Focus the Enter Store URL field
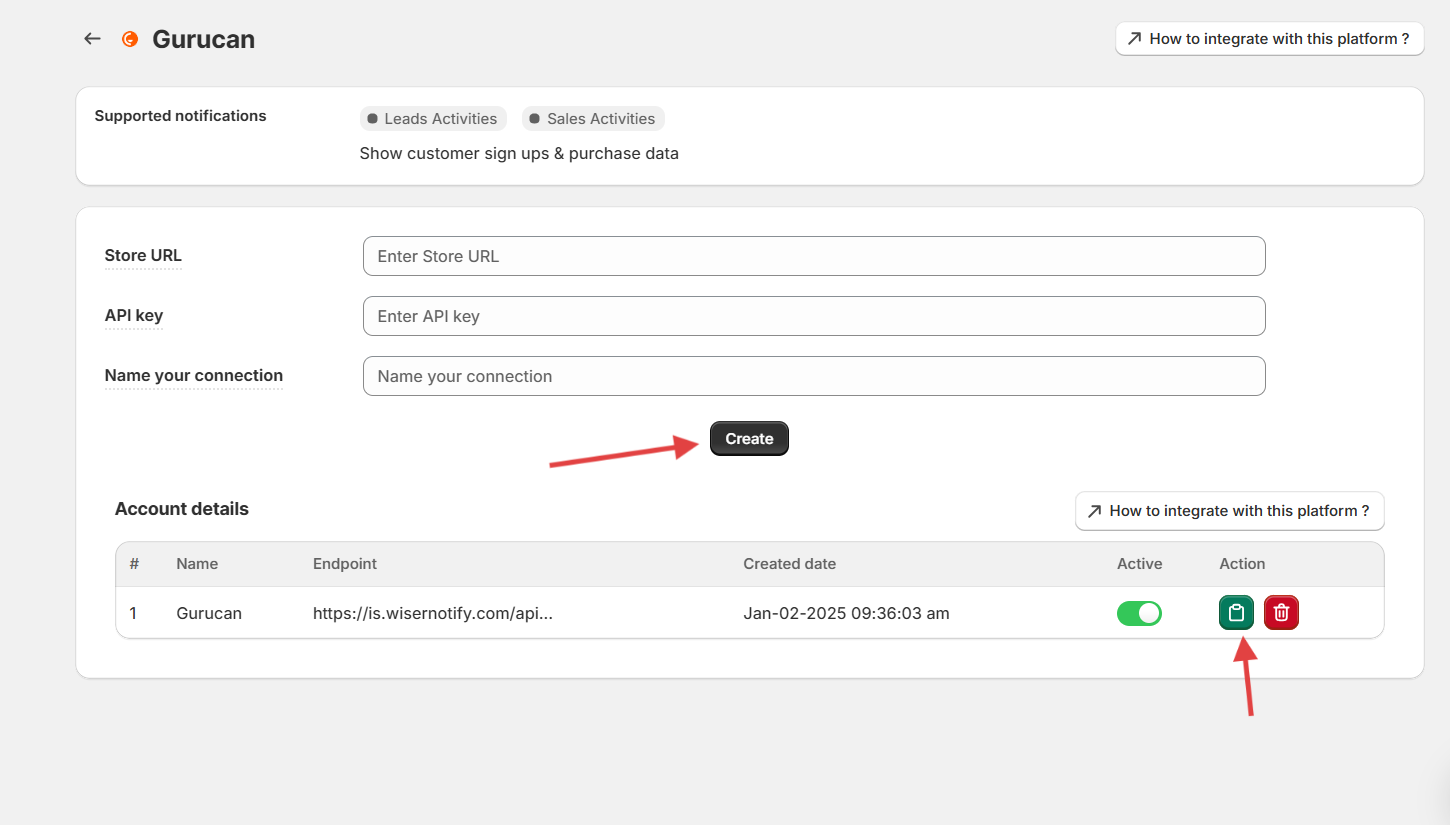The height and width of the screenshot is (825, 1450). pos(813,256)
